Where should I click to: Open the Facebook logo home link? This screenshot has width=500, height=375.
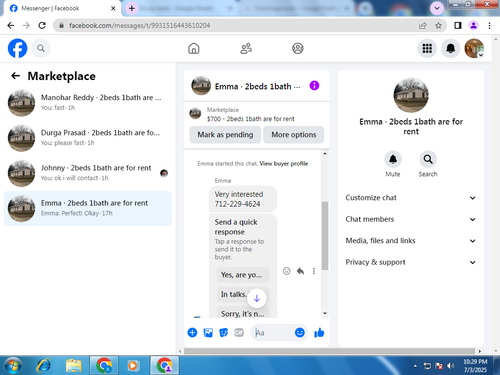tap(17, 48)
